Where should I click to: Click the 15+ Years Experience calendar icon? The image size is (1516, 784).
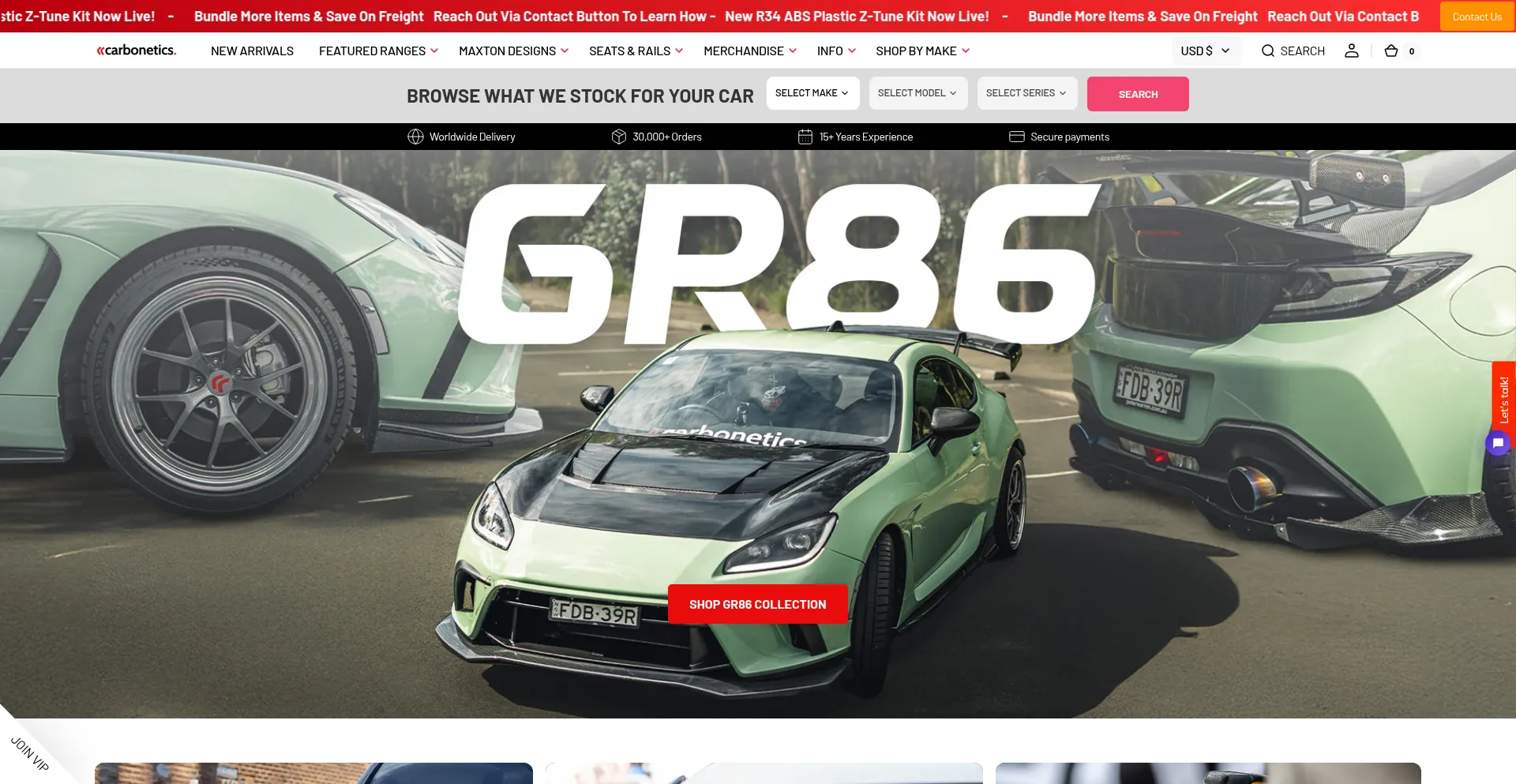point(805,137)
